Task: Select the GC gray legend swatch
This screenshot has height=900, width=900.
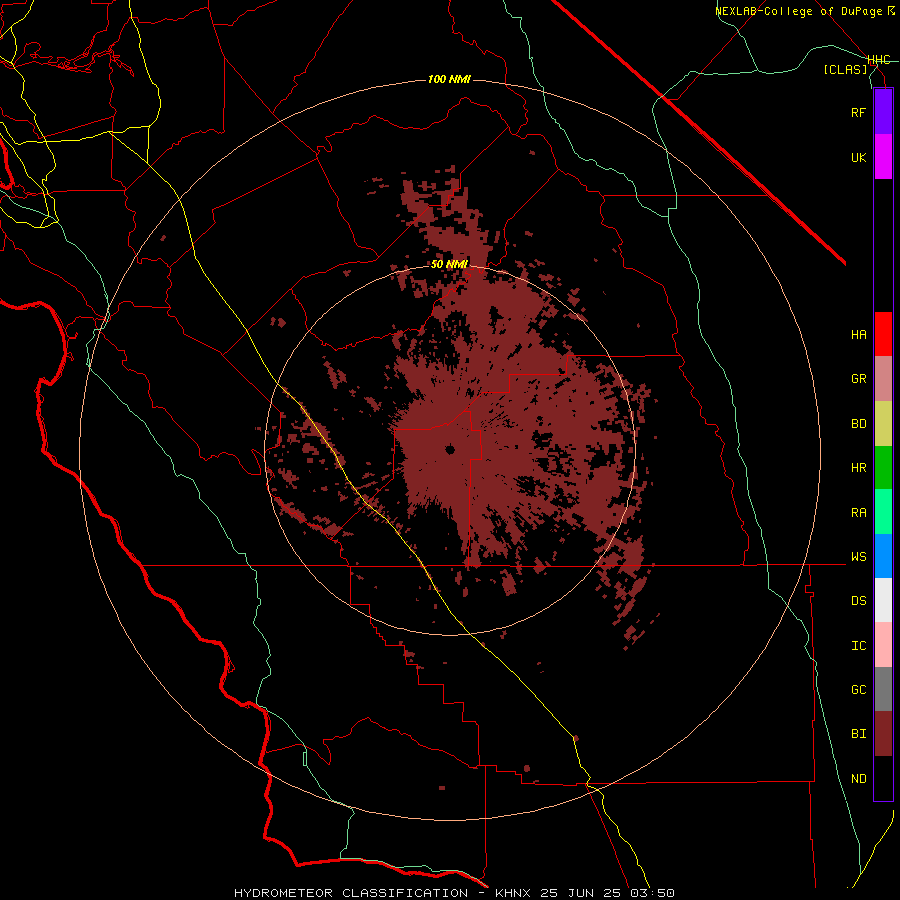Action: (x=883, y=689)
